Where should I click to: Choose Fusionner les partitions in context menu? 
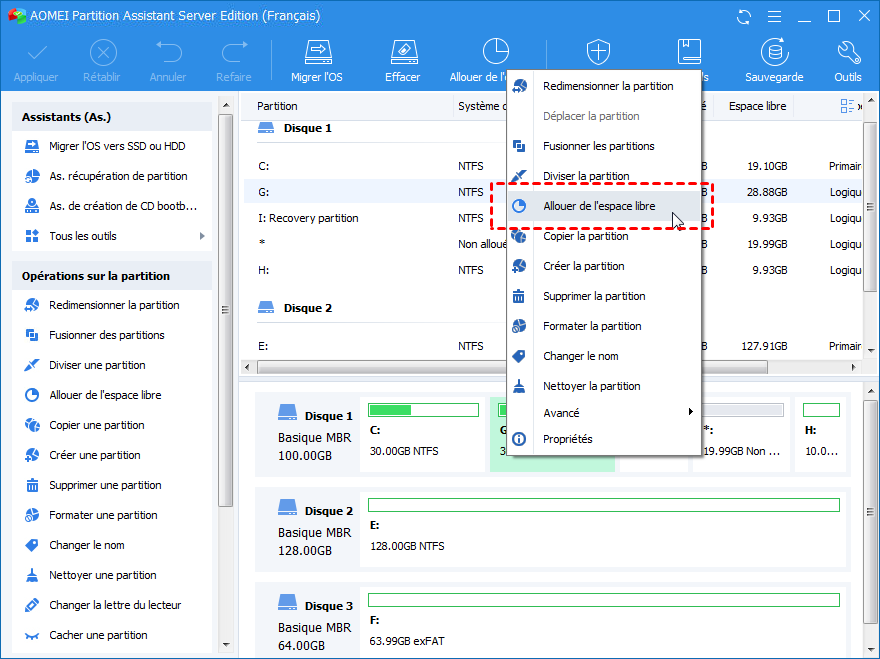(604, 147)
